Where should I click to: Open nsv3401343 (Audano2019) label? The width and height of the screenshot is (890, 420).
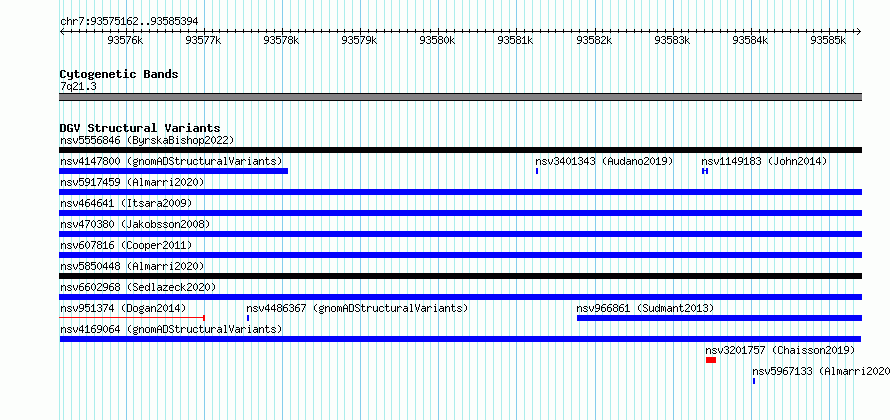coord(604,161)
